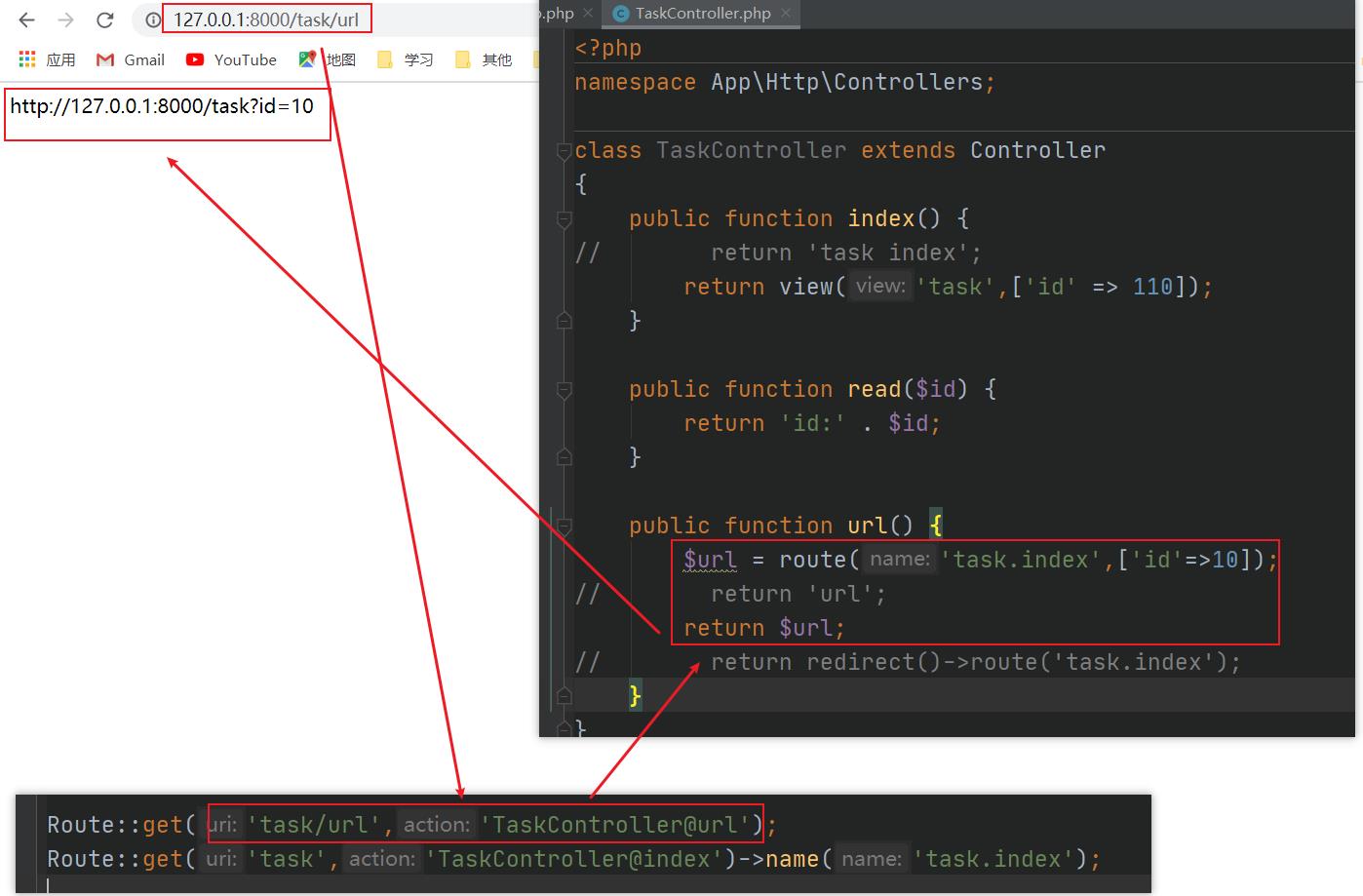Screen dimensions: 1363x896
Task: Click 'task.index' string in routes file
Action: 993,859
